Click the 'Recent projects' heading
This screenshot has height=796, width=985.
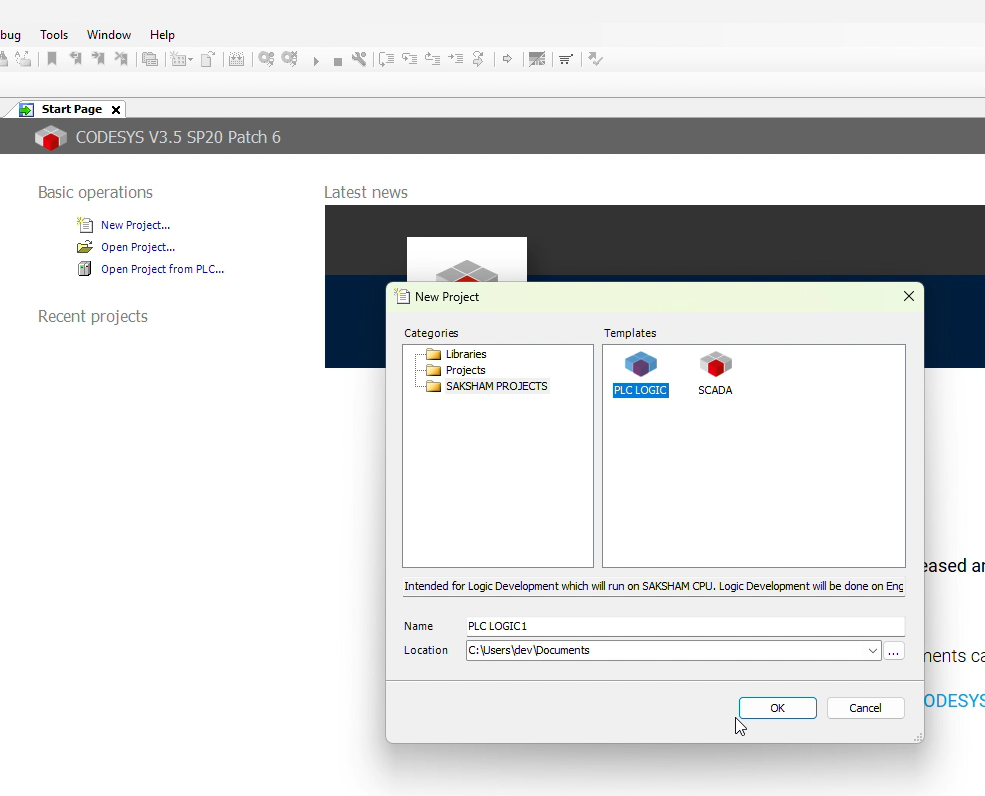(x=93, y=316)
